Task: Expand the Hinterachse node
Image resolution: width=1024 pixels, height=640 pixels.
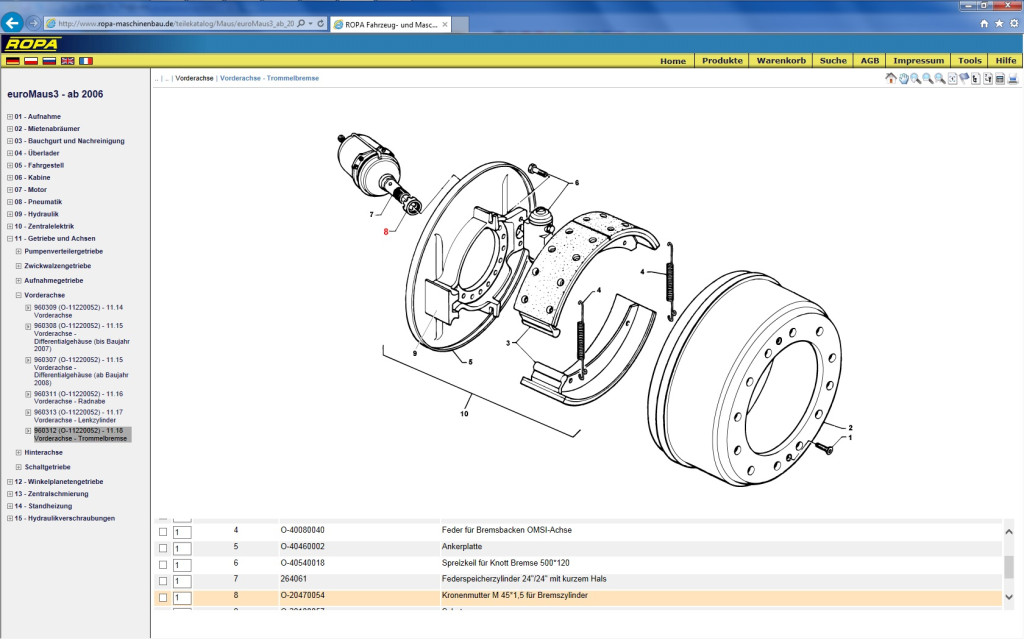Action: coord(19,453)
